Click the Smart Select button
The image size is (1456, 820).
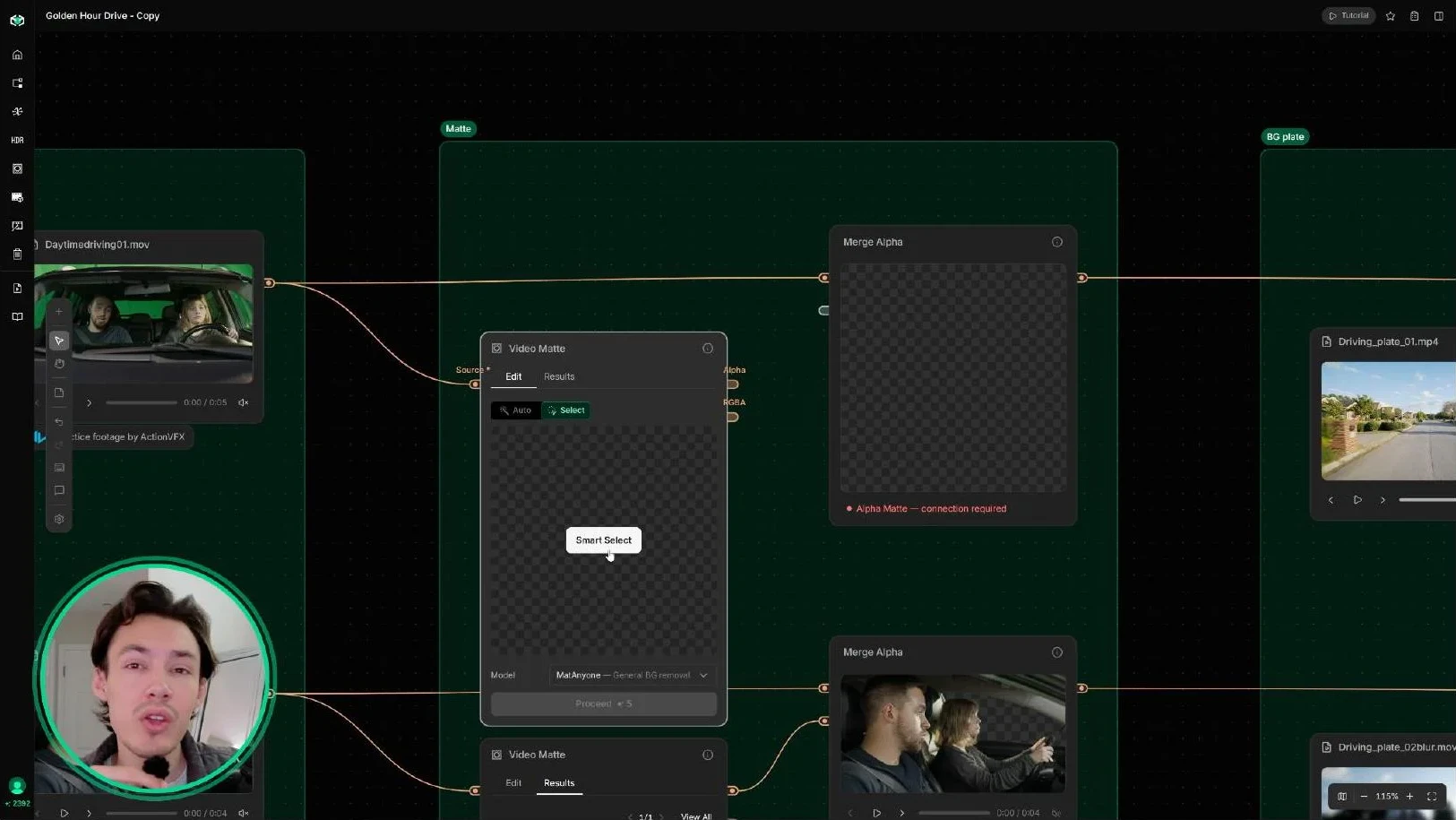point(604,540)
